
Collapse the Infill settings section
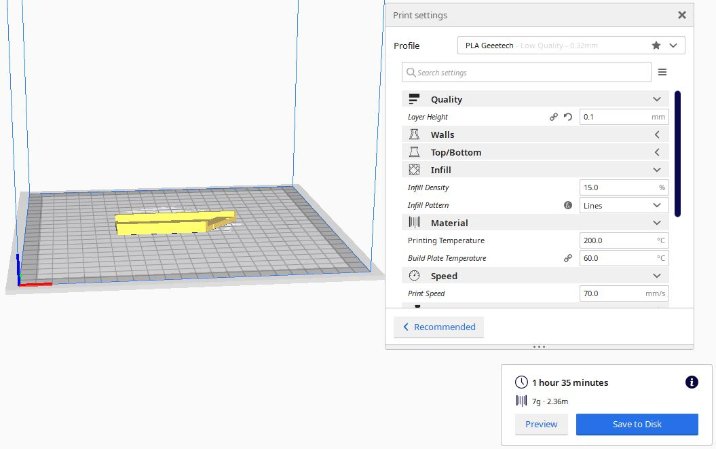point(656,170)
